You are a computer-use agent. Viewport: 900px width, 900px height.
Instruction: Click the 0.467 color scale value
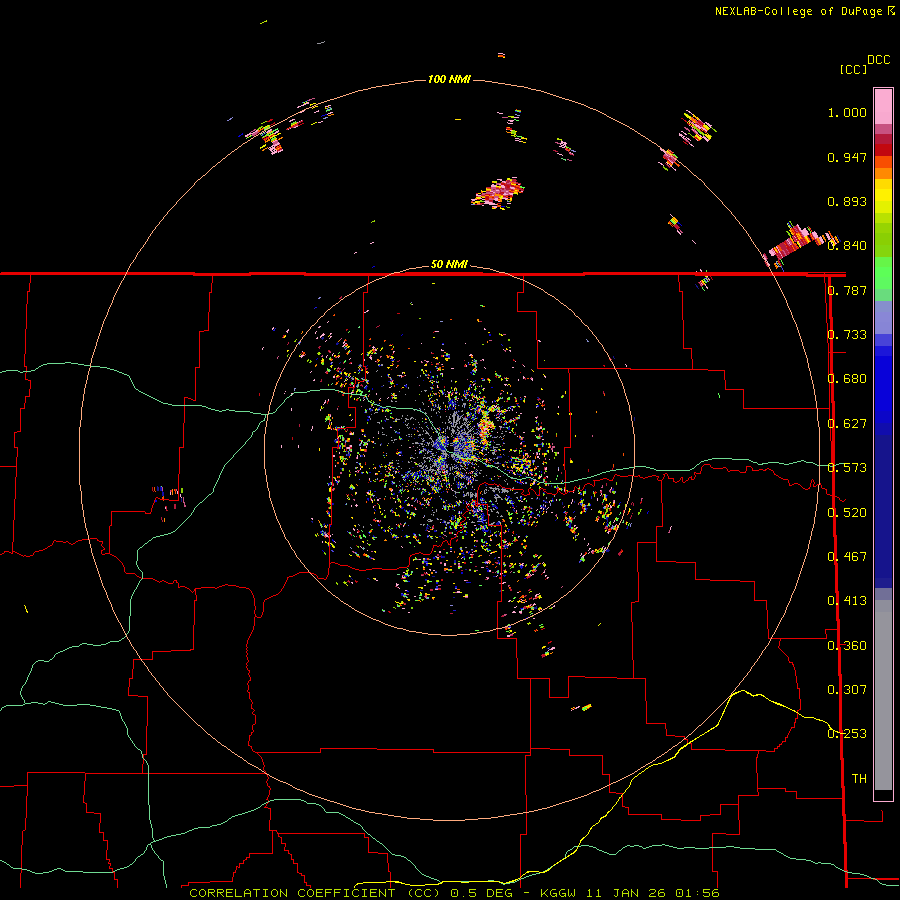coord(847,557)
